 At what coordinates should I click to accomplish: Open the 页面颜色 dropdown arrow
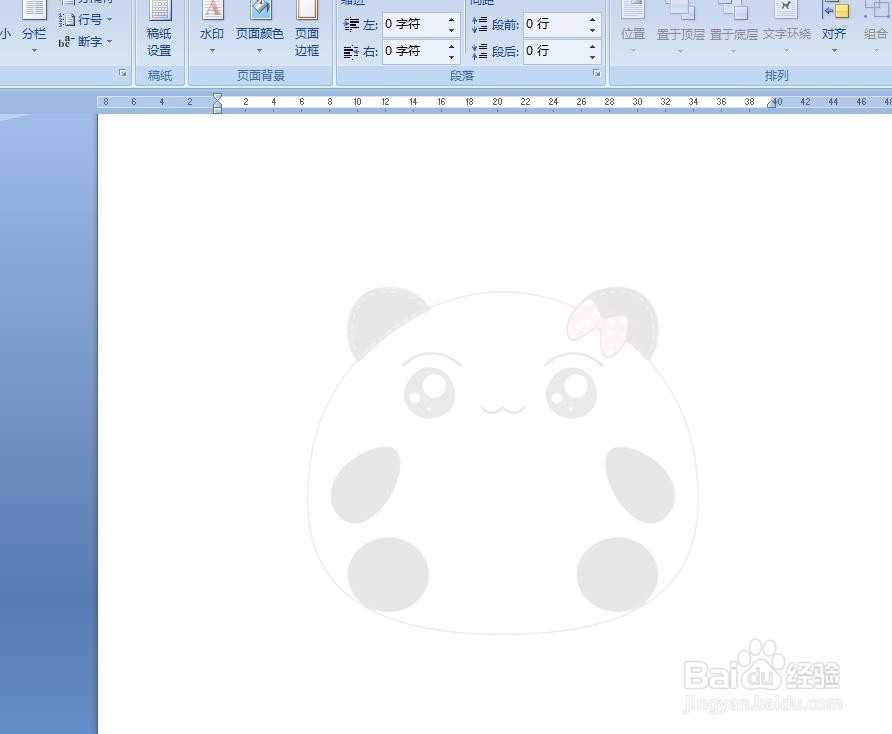coord(259,51)
